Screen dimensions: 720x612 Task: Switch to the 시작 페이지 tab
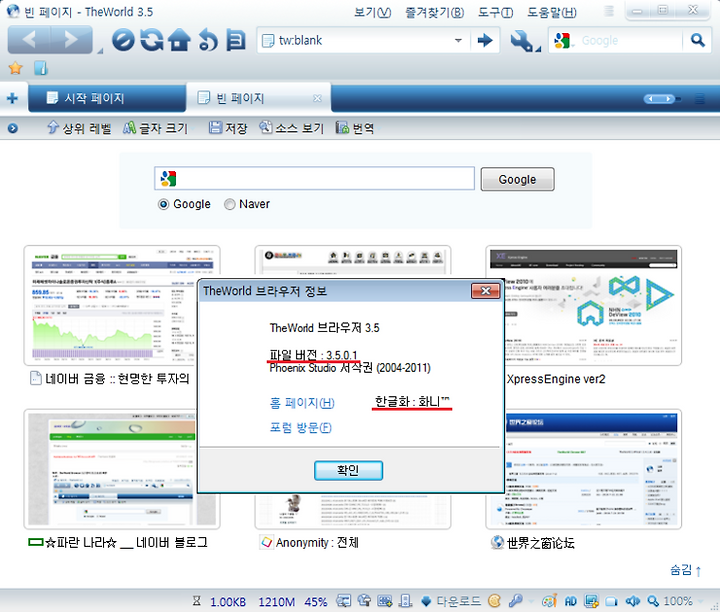[107, 98]
